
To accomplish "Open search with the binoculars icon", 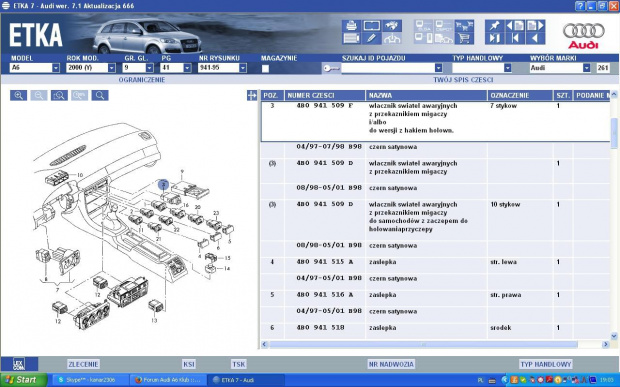I will (x=392, y=26).
